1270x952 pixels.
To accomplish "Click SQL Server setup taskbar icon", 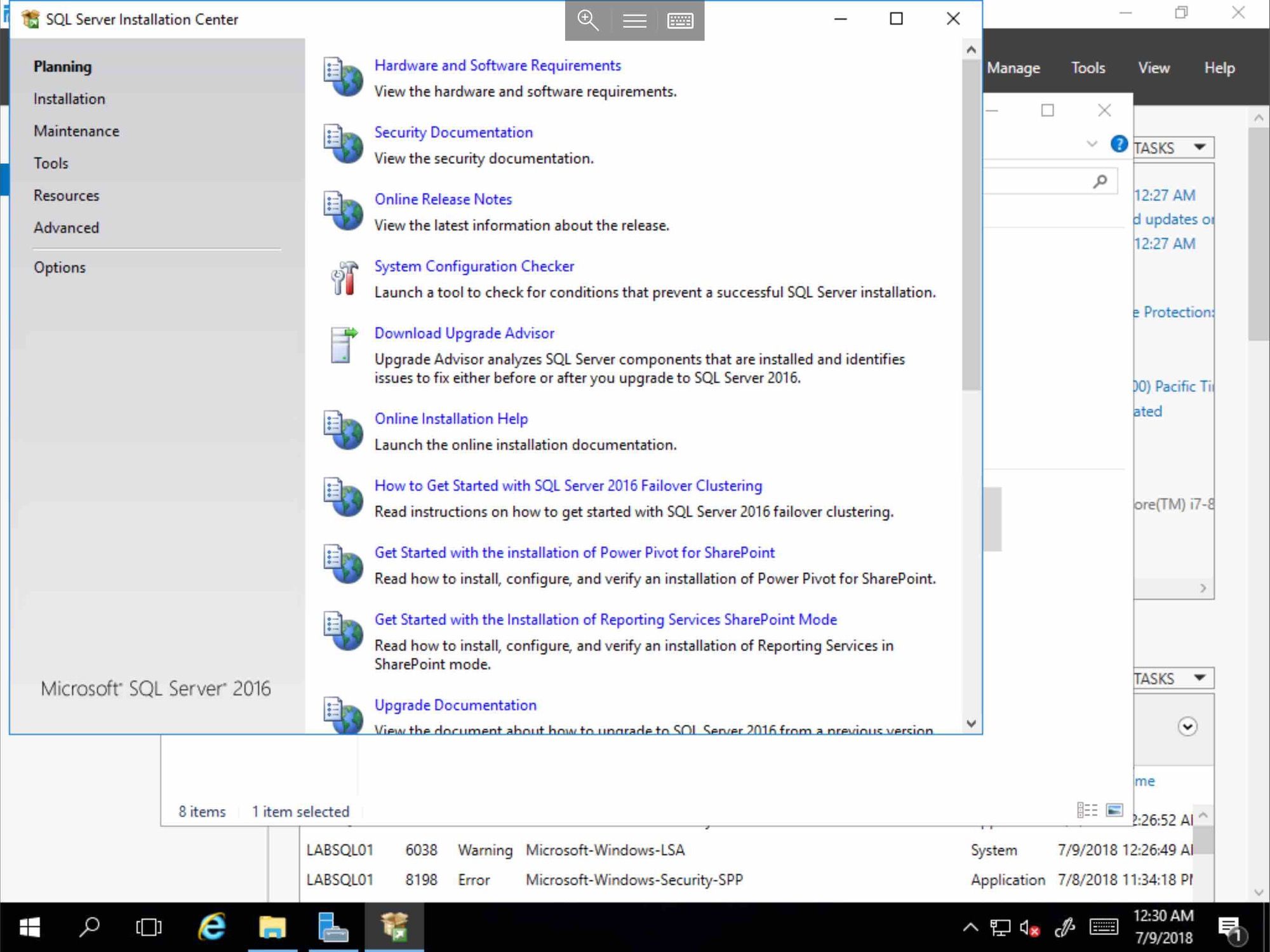I will point(394,927).
